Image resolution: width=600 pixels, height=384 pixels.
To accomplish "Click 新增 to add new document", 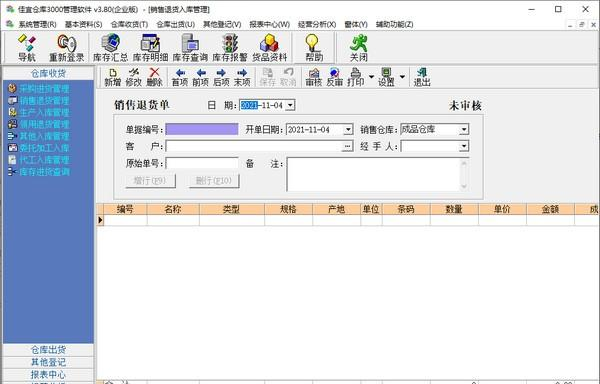I will coord(112,77).
